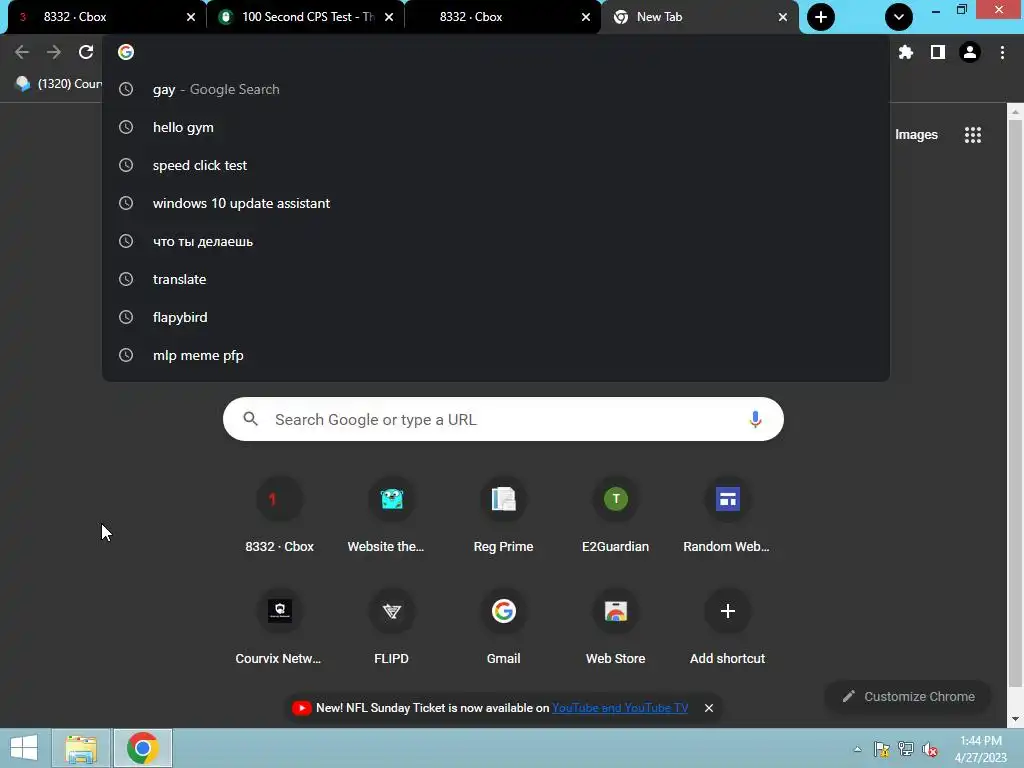Viewport: 1024px width, 768px height.
Task: Open File Explorer from the taskbar
Action: coord(82,748)
